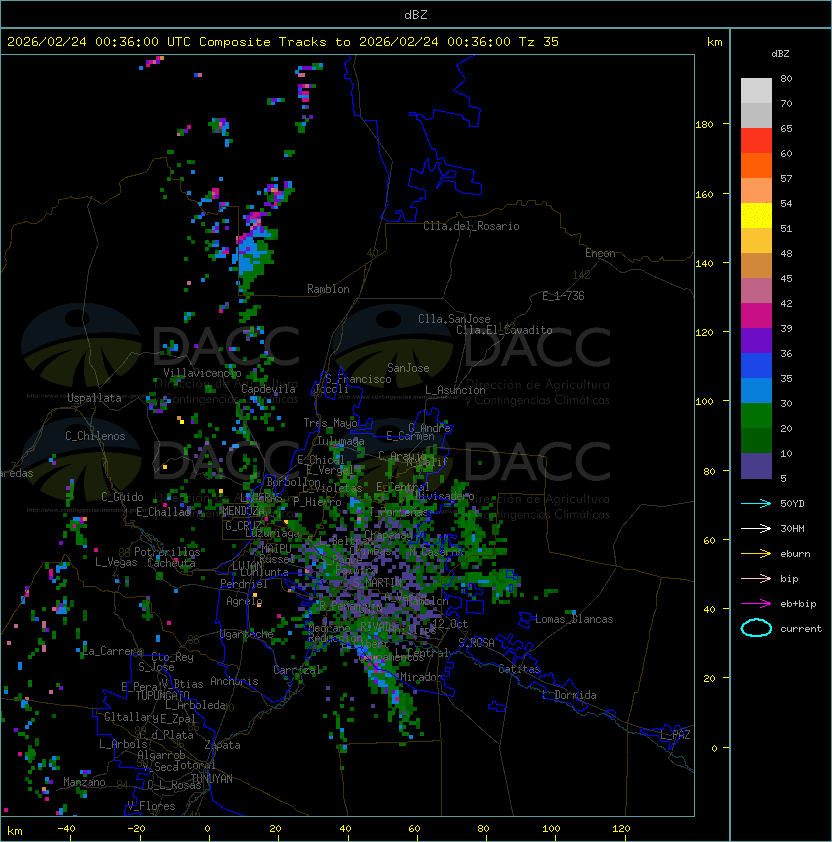The height and width of the screenshot is (842, 832).
Task: Click the V_Flores map label
Action: (x=151, y=807)
